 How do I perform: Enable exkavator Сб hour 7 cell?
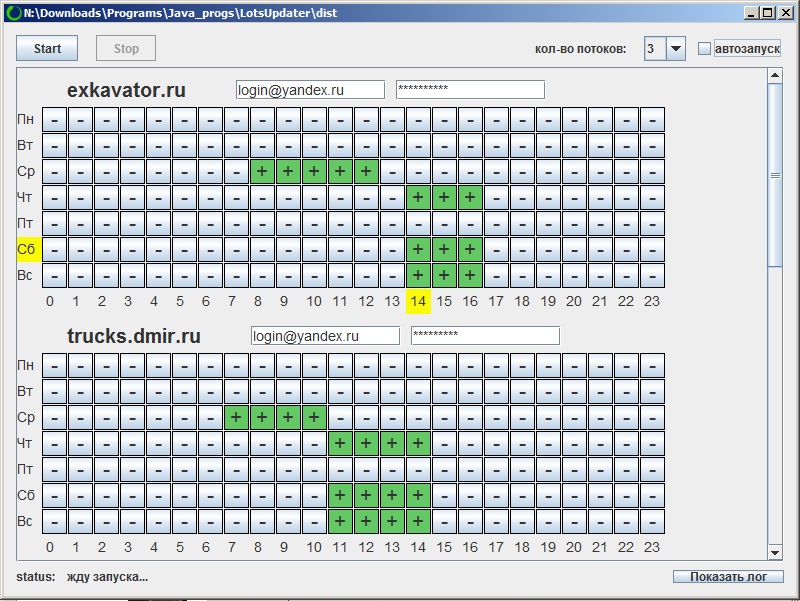click(x=236, y=249)
